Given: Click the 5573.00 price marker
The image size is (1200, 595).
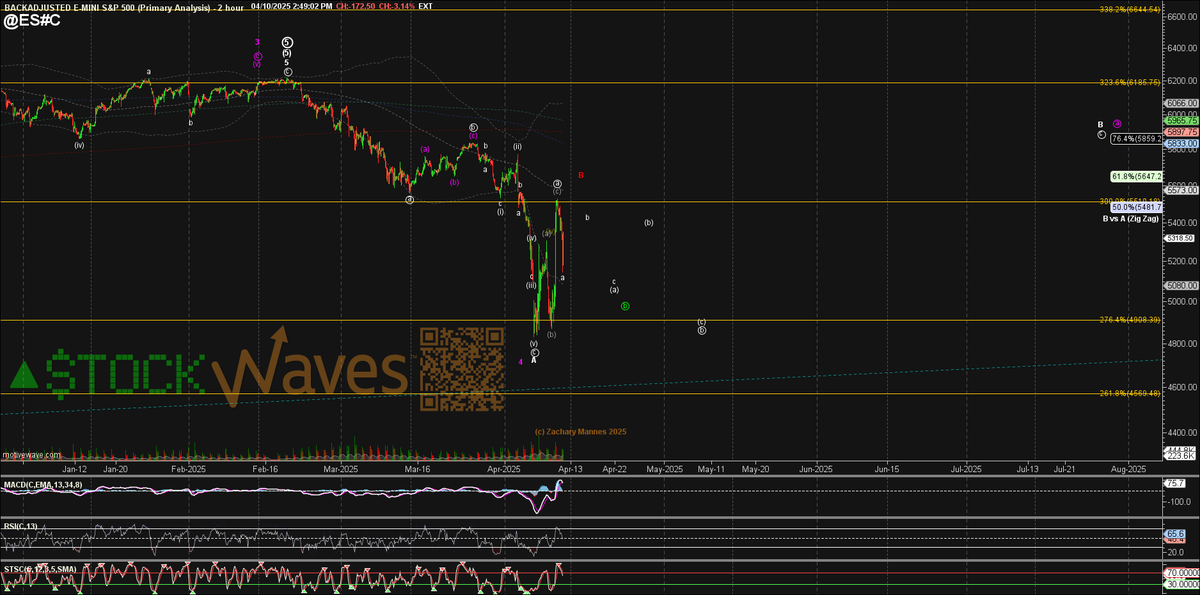Looking at the screenshot, I should pyautogui.click(x=1182, y=189).
